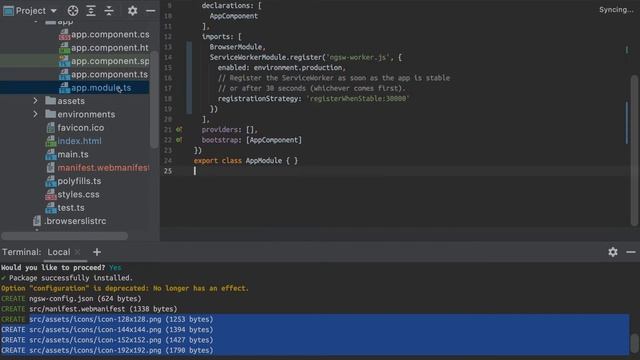The height and width of the screenshot is (360, 640).
Task: Open Terminal panel settings gear
Action: point(613,252)
